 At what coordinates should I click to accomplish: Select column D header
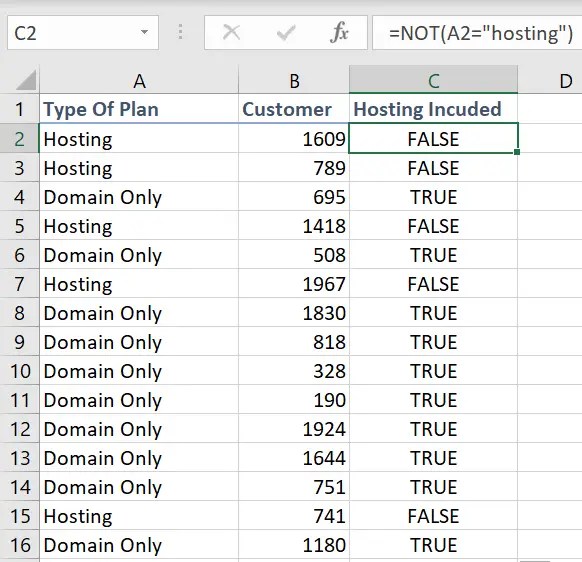[550, 80]
